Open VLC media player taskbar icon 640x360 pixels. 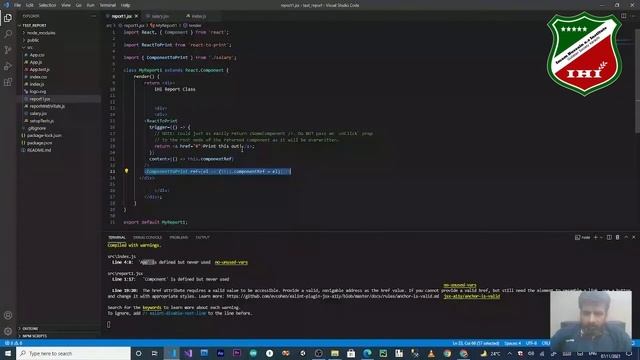tap(431, 353)
